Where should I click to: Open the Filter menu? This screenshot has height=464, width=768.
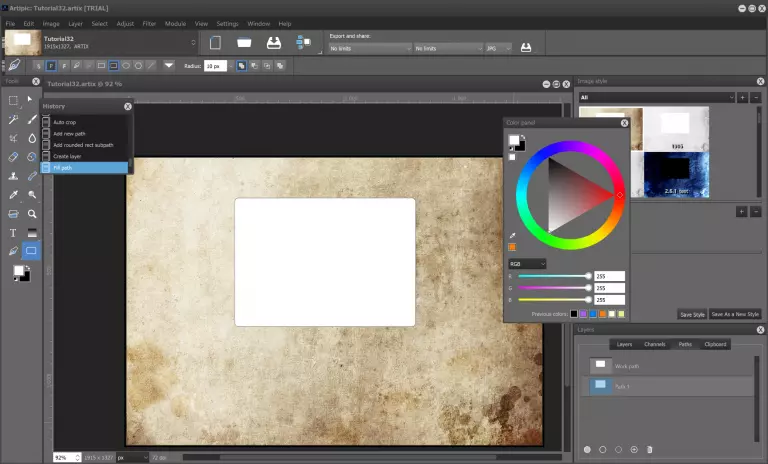tap(148, 22)
